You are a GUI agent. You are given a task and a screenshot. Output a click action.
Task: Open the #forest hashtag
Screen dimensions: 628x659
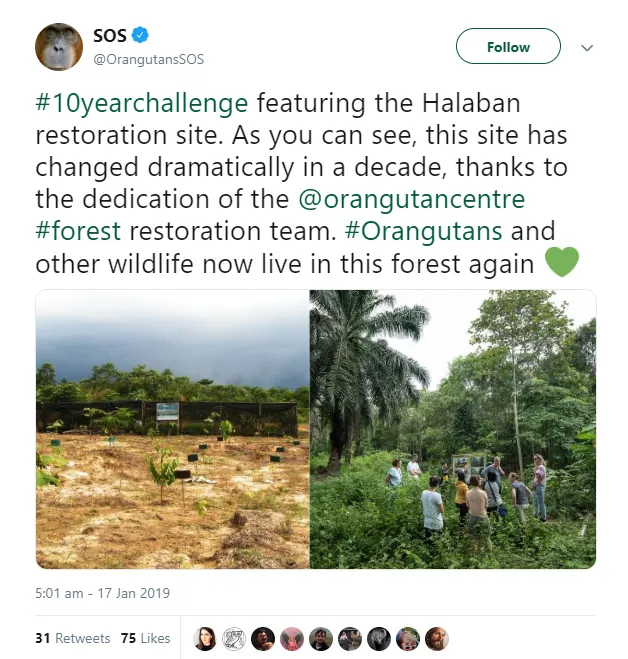[78, 231]
